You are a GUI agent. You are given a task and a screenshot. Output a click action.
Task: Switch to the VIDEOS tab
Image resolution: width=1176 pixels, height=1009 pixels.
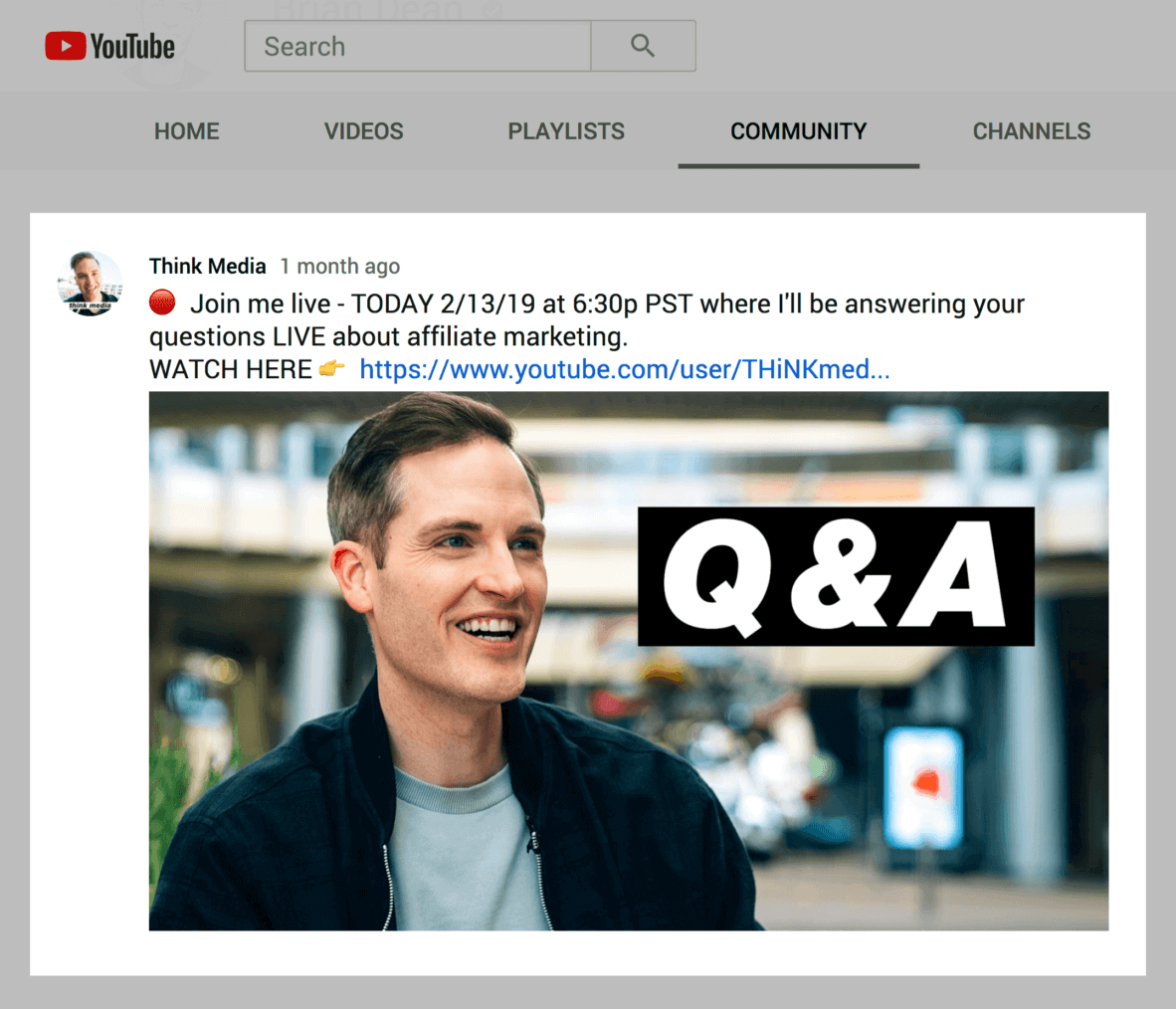tap(363, 130)
